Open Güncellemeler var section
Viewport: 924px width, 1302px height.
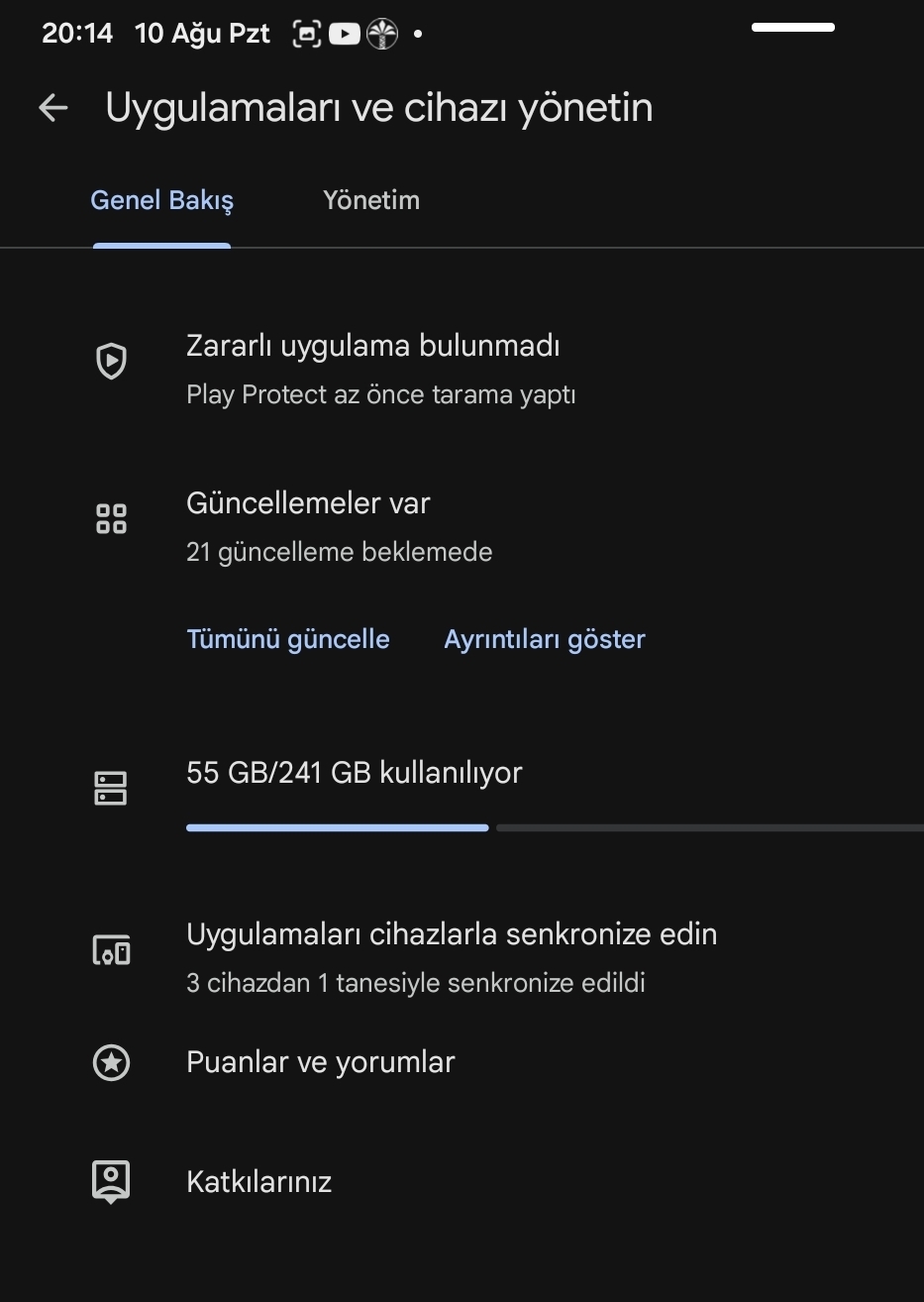tap(462, 527)
